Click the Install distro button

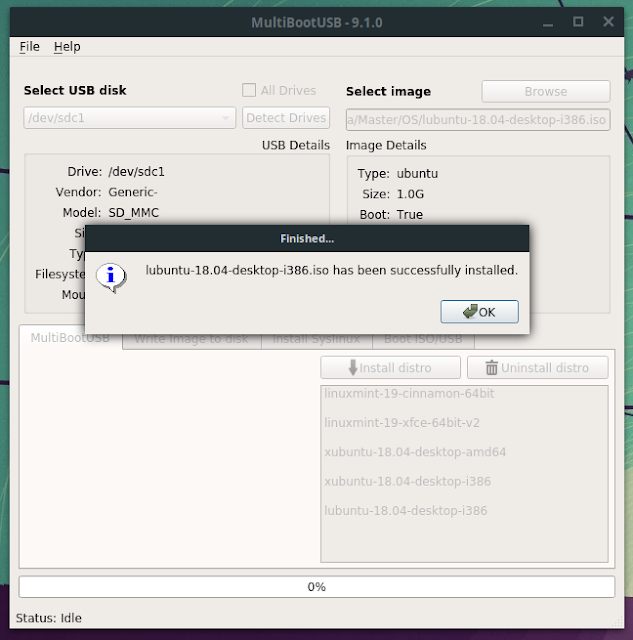pyautogui.click(x=391, y=368)
